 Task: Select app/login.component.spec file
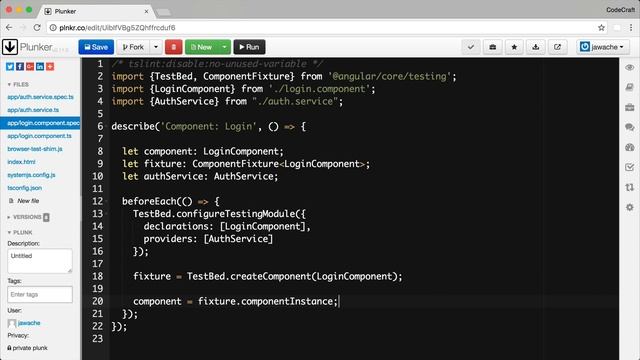40,123
